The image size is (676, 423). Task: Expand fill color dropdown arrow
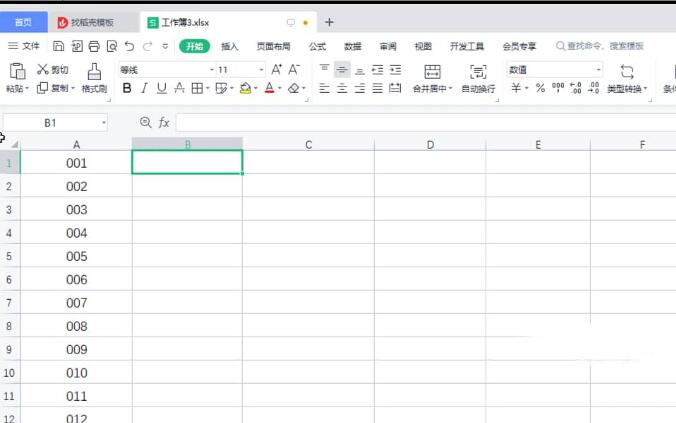[x=256, y=88]
